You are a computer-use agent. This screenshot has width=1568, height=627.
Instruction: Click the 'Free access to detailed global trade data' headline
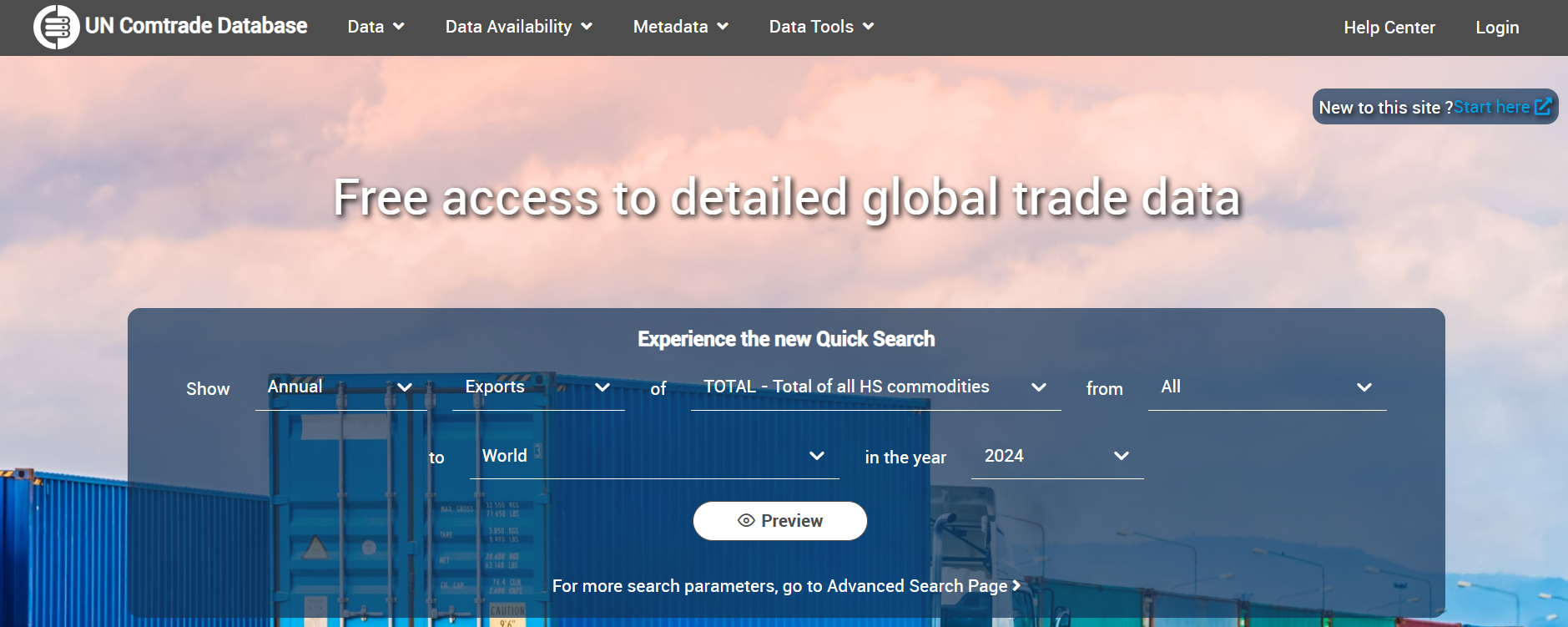(x=787, y=198)
